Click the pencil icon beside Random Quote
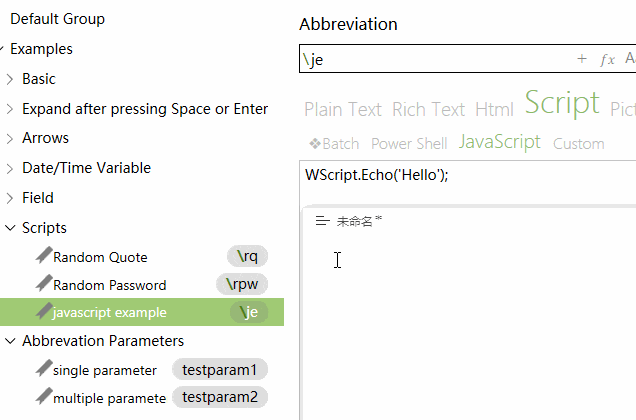636x420 pixels. pos(43,256)
